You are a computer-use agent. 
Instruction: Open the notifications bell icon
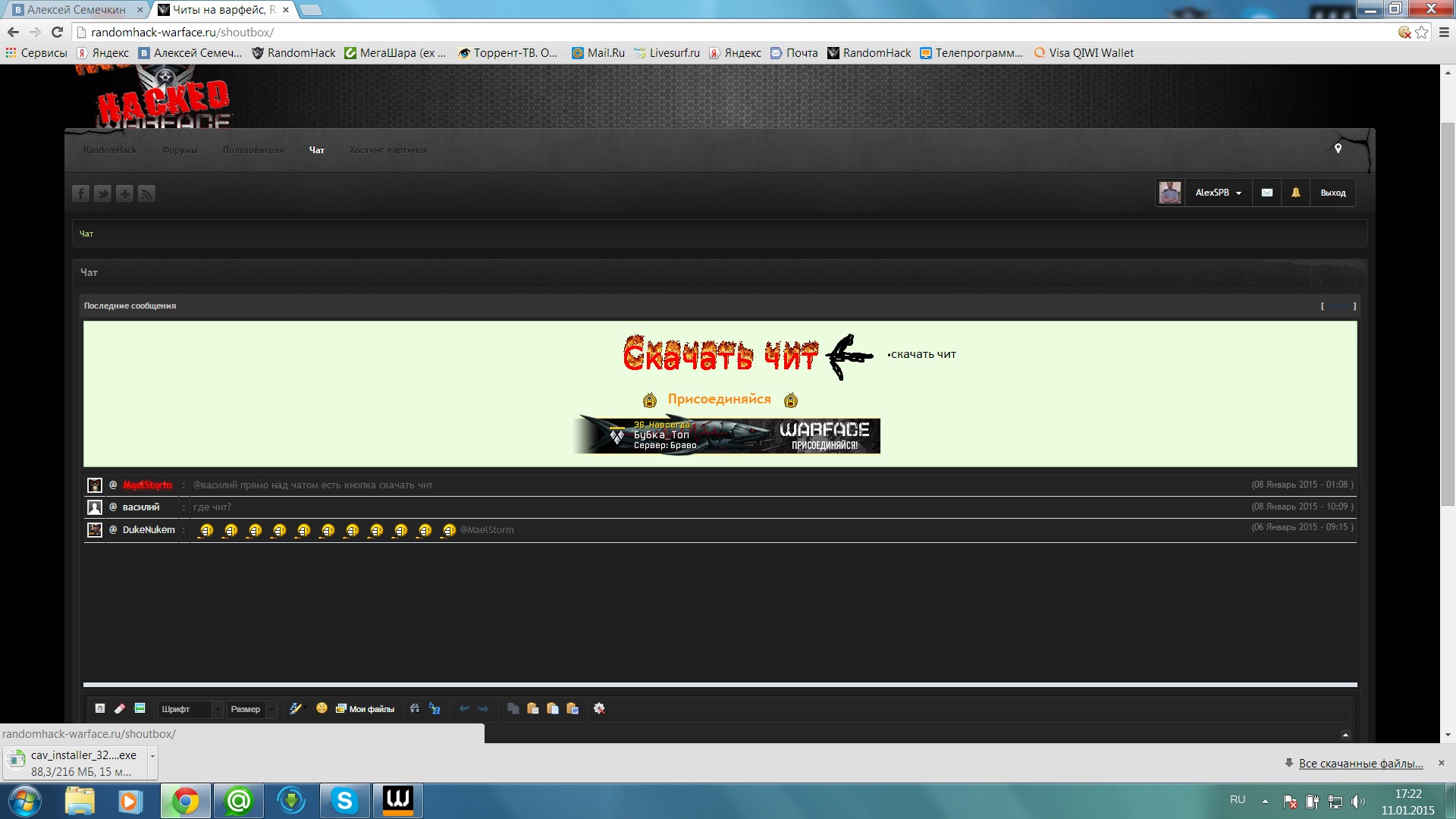(x=1295, y=193)
